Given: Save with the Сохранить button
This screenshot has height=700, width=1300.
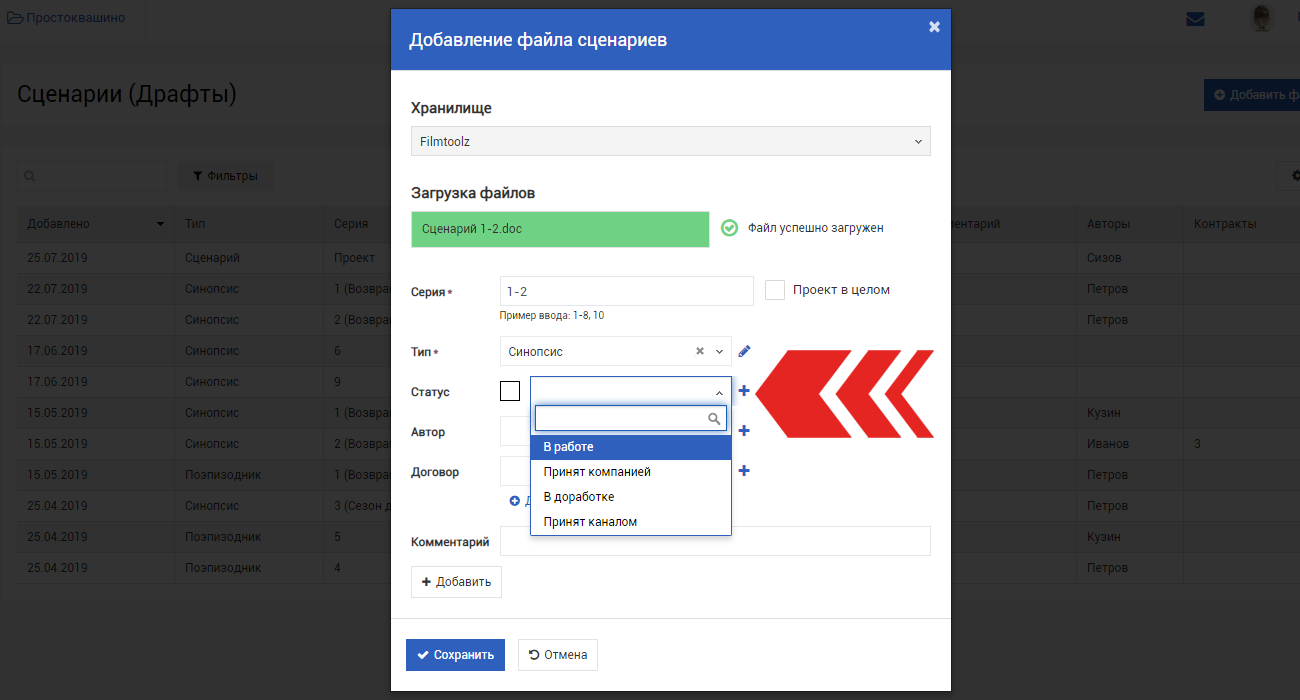Looking at the screenshot, I should pos(455,655).
